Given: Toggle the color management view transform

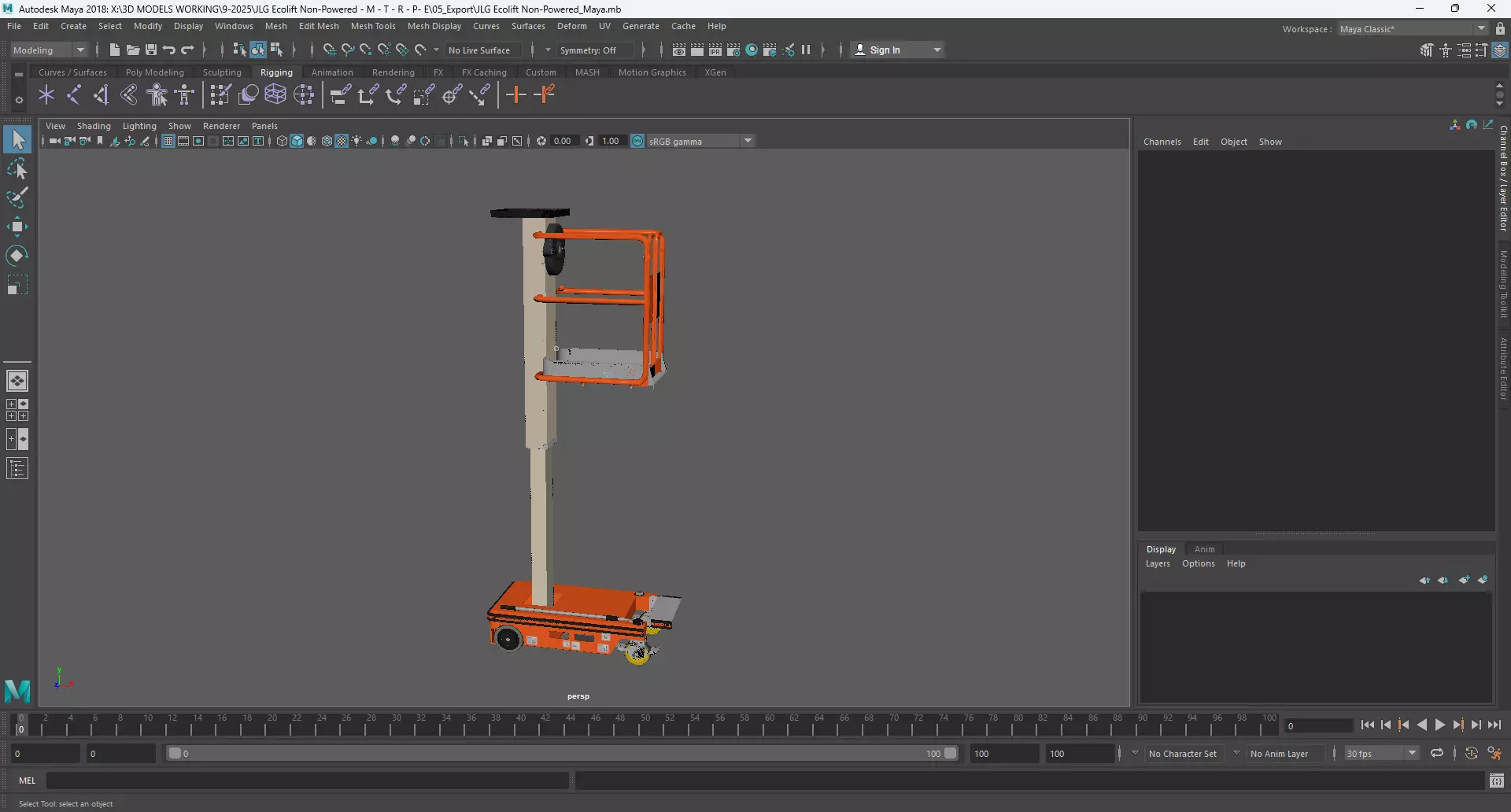Looking at the screenshot, I should (x=637, y=141).
